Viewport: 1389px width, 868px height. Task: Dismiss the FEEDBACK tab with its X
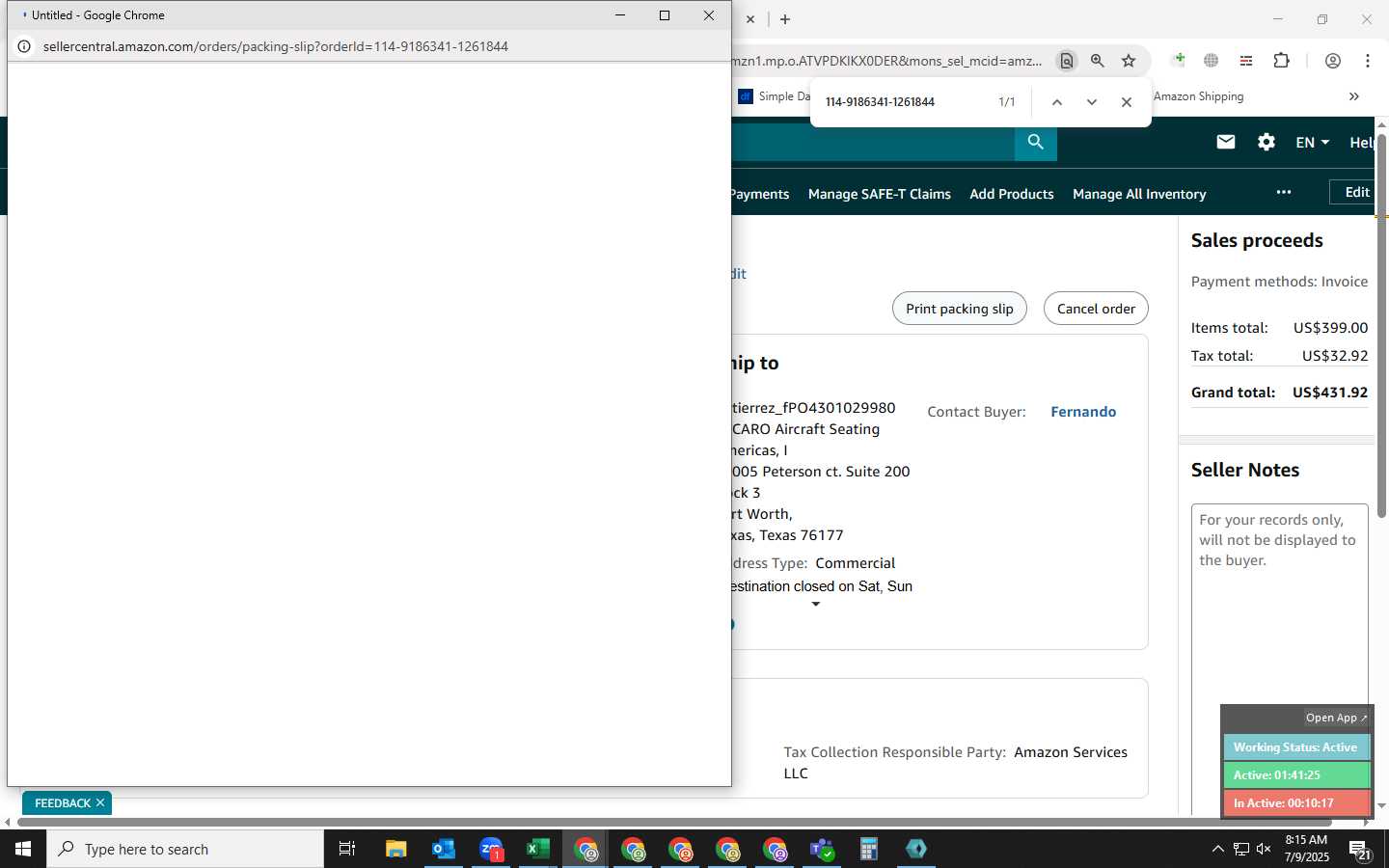pos(100,802)
